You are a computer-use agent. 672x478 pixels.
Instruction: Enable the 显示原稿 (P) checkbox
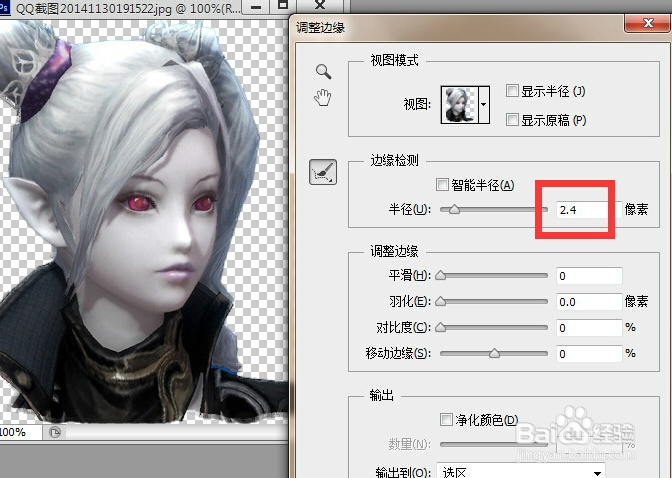[512, 120]
